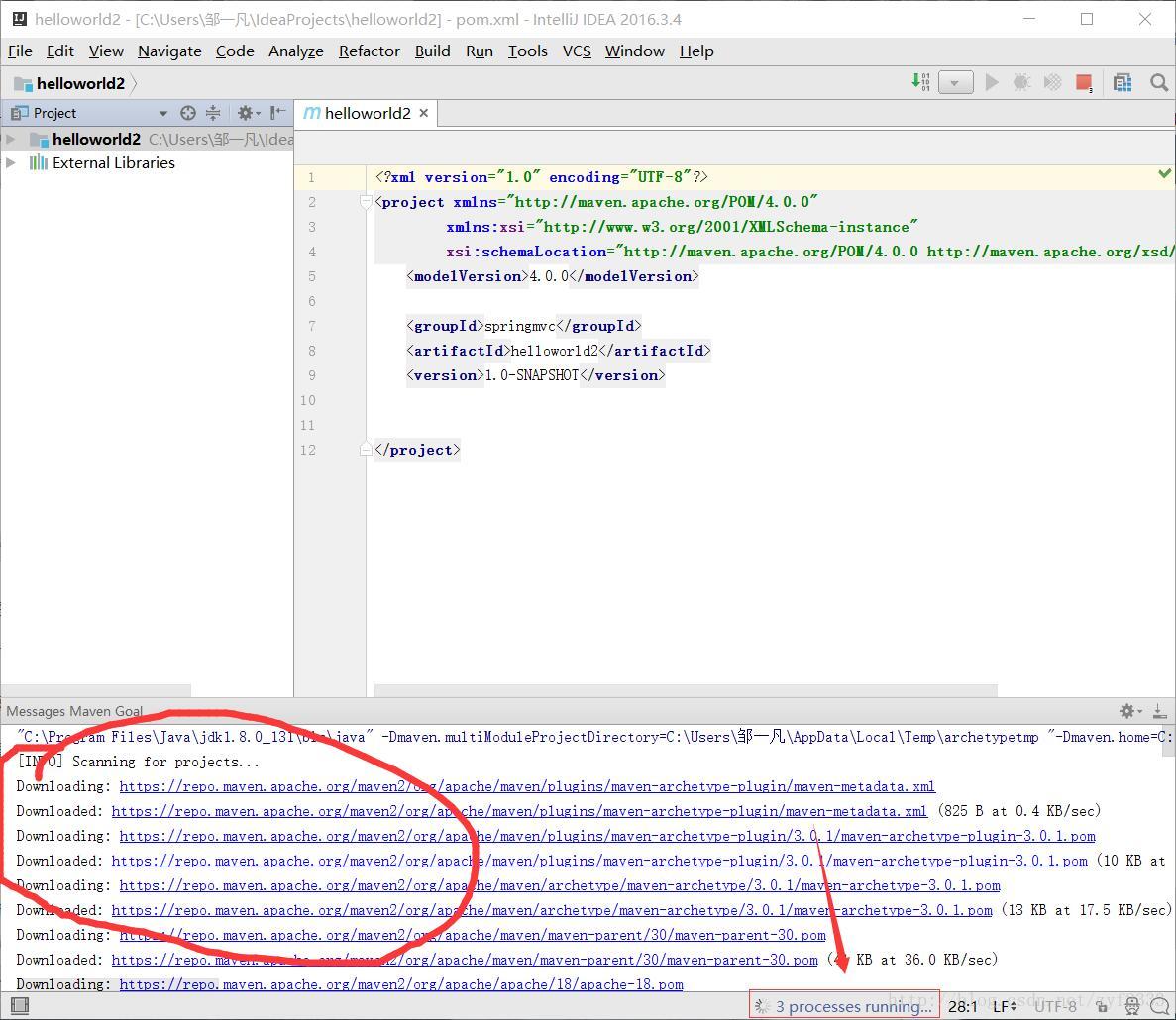The image size is (1176, 1020).
Task: Click the Search Everywhere magnifier icon
Action: [1159, 82]
